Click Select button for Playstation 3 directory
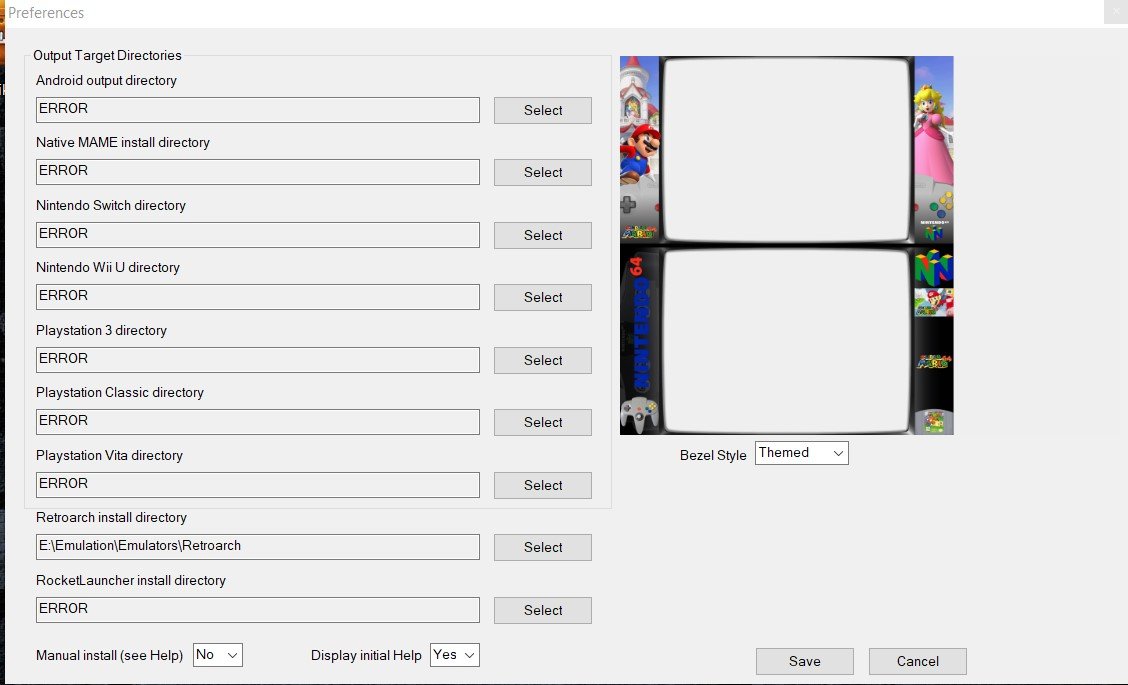1128x685 pixels. pos(542,360)
